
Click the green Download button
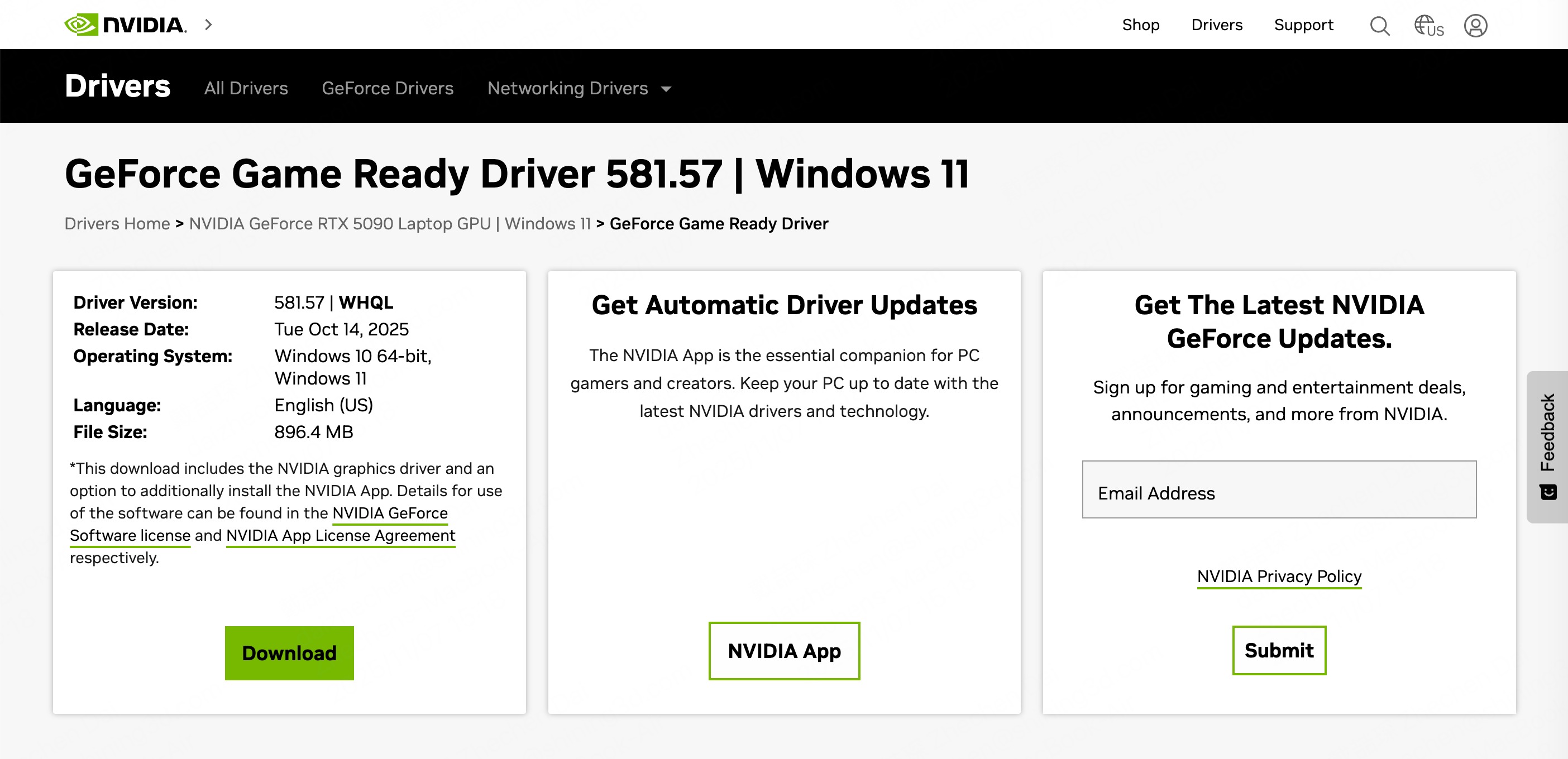(x=289, y=652)
